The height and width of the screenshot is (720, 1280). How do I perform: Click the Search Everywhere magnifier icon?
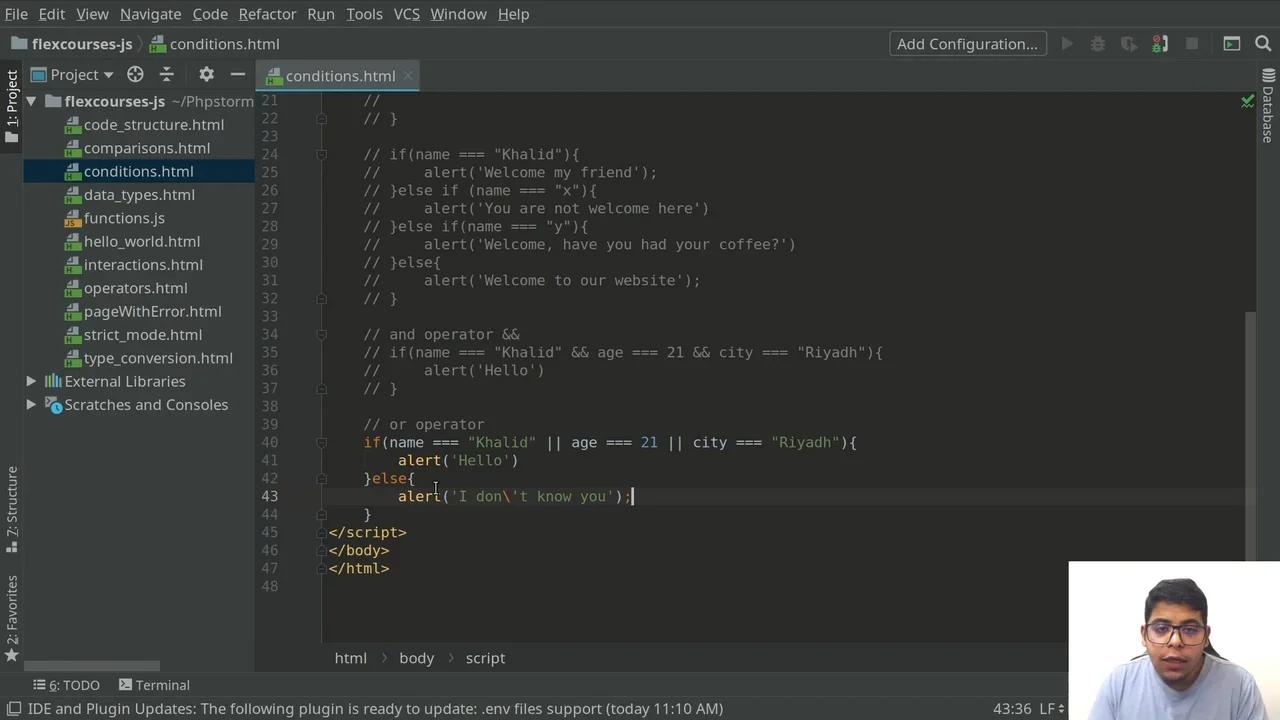pos(1263,44)
